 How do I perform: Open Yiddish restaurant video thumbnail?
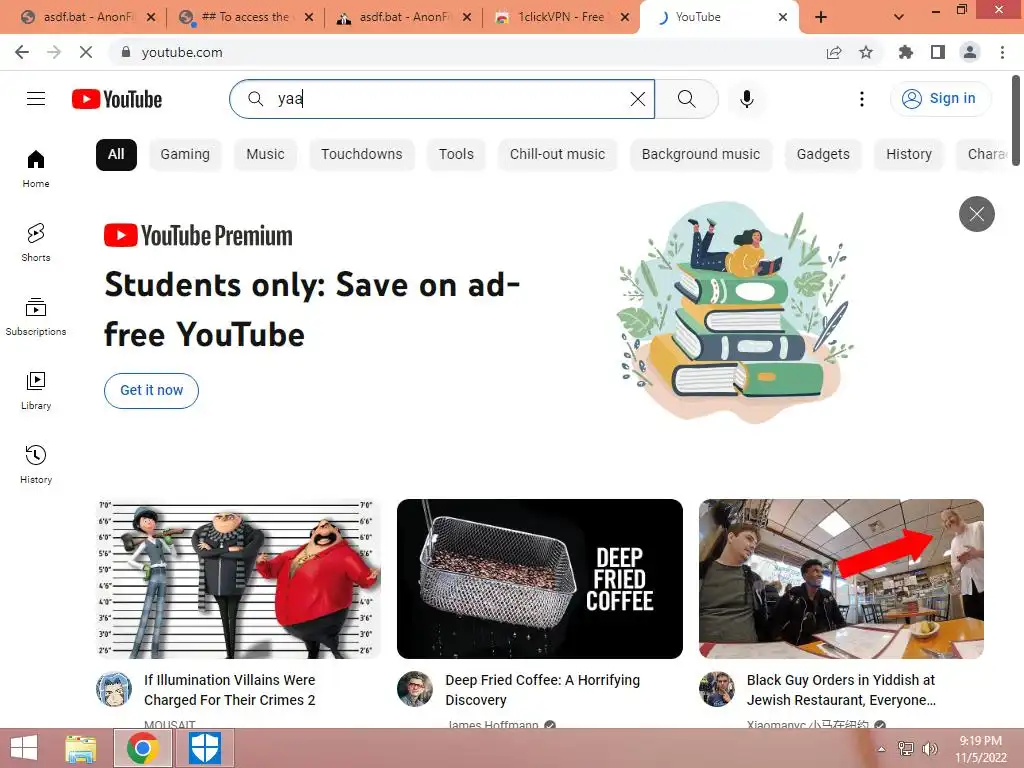click(x=841, y=579)
